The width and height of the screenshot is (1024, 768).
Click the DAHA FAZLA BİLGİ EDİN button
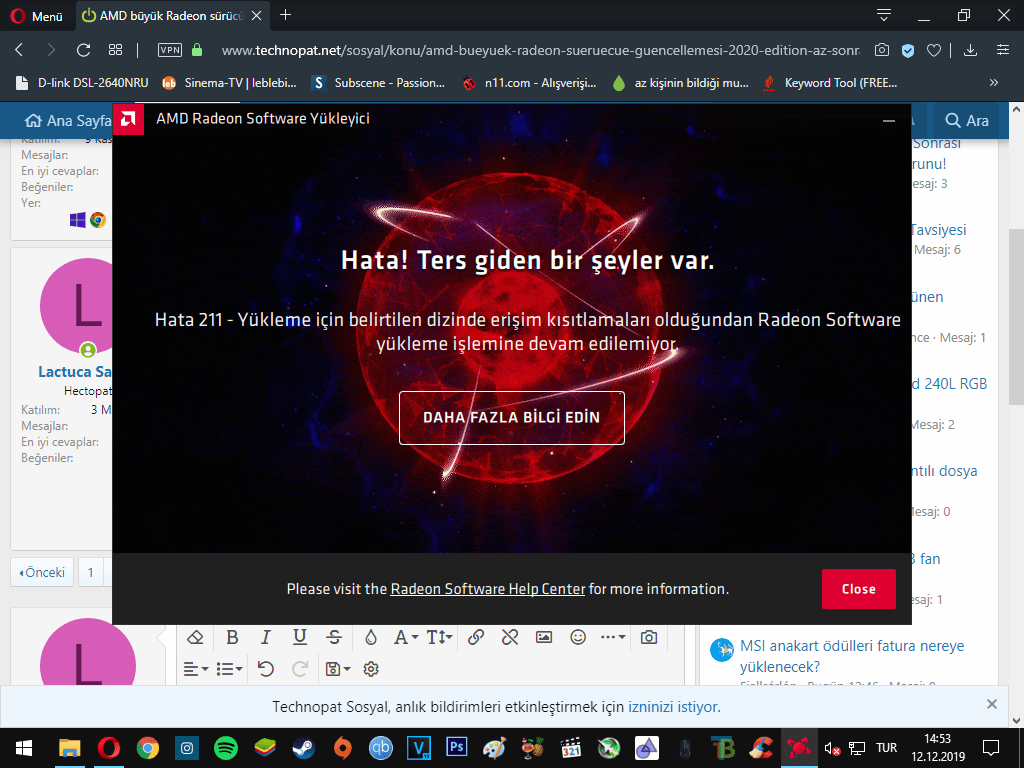point(511,418)
